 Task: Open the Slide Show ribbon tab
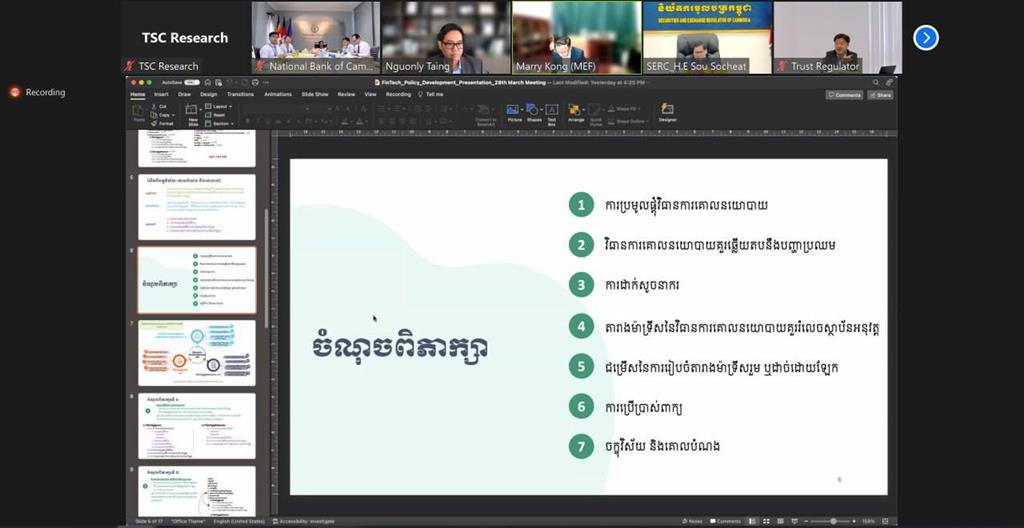pos(315,94)
